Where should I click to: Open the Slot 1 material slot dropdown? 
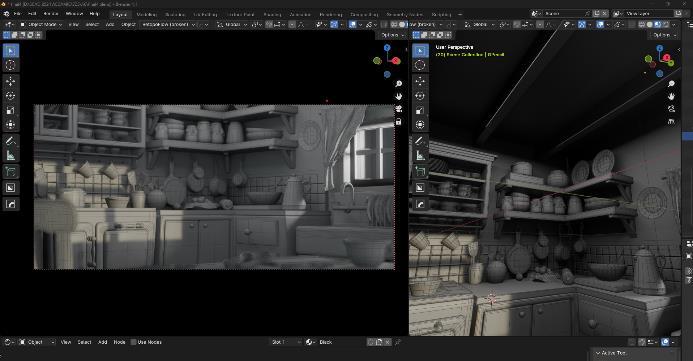(286, 342)
